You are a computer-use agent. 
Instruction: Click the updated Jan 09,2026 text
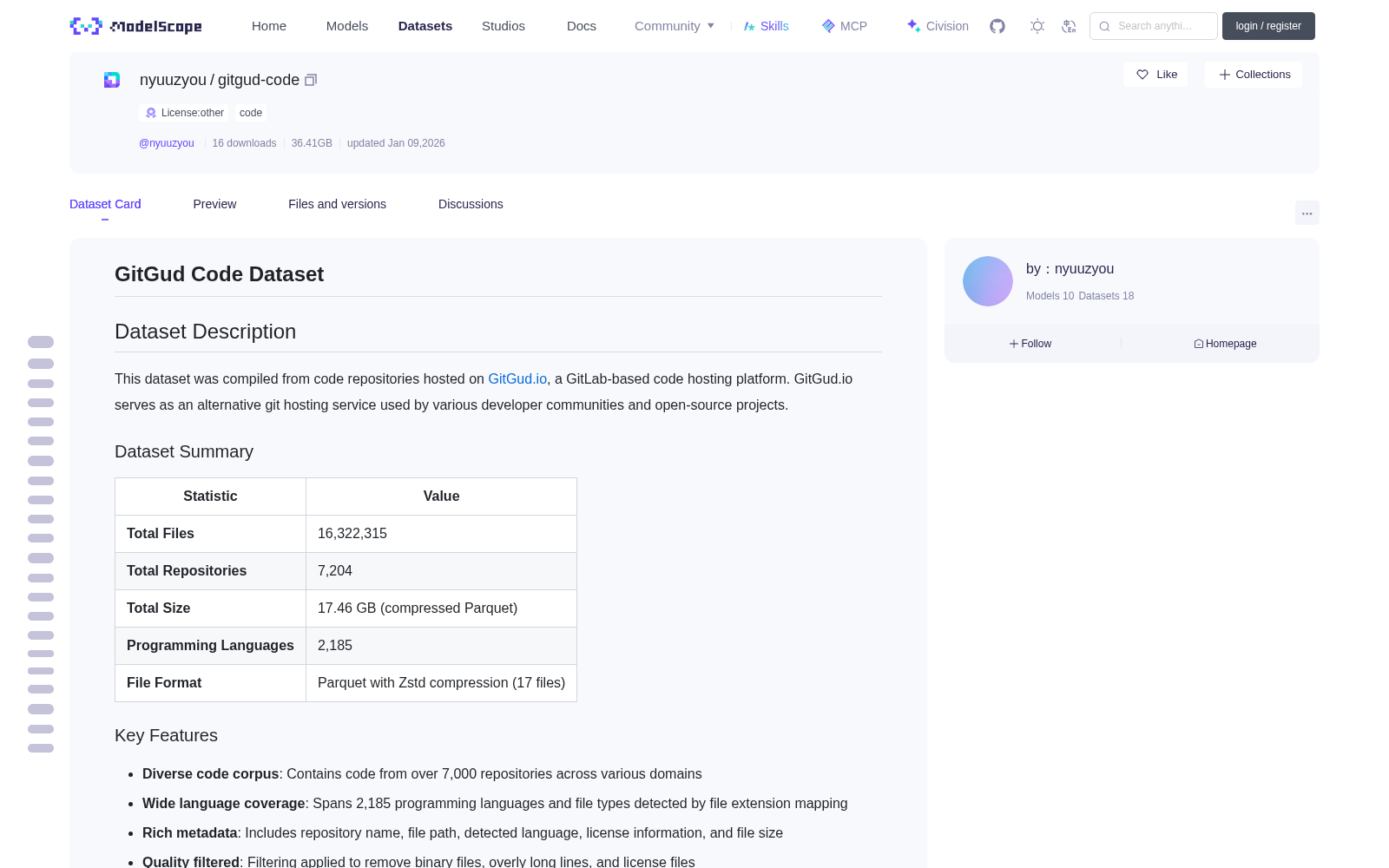[x=396, y=143]
